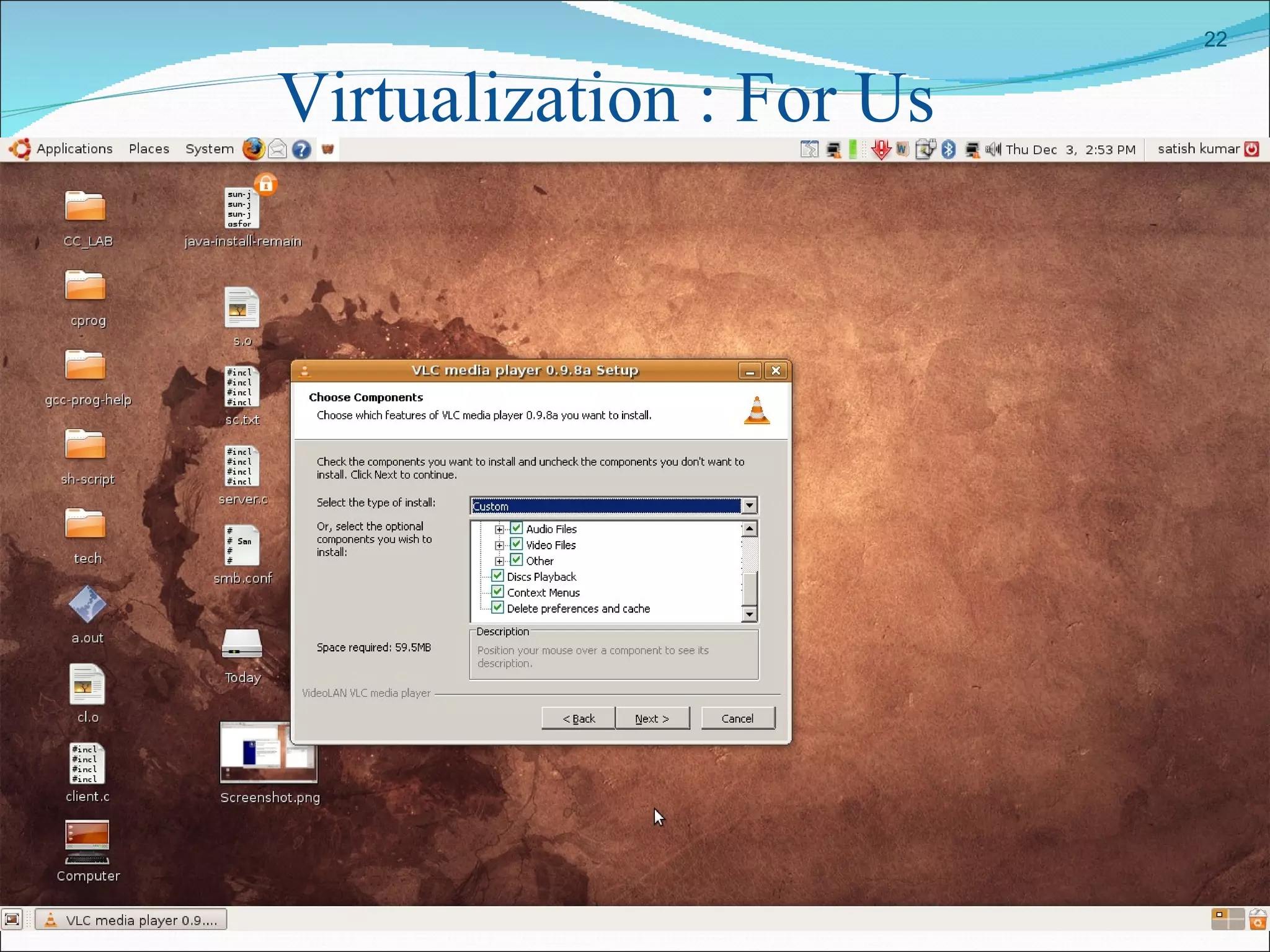Expand the Other tree node
Screen dimensions: 1270x952
point(499,562)
